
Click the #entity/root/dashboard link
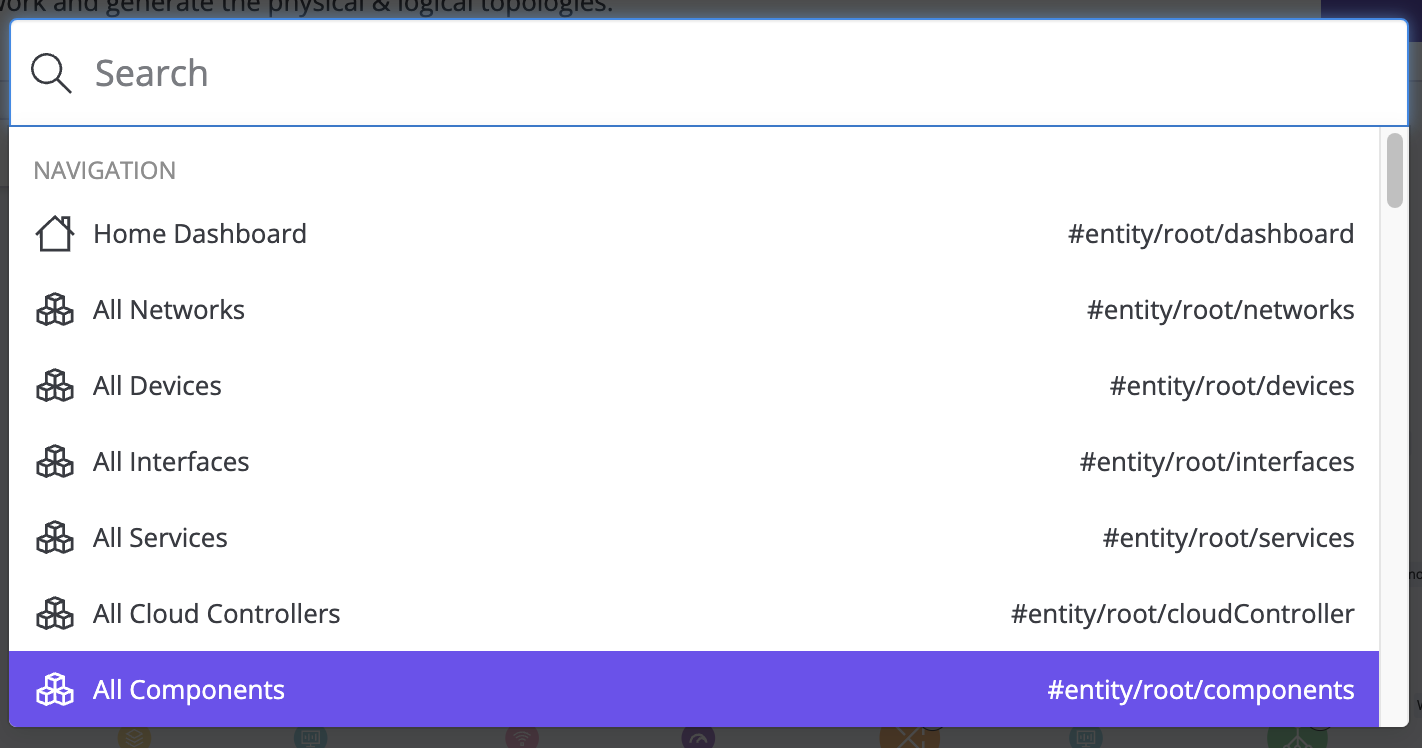[x=1212, y=233]
